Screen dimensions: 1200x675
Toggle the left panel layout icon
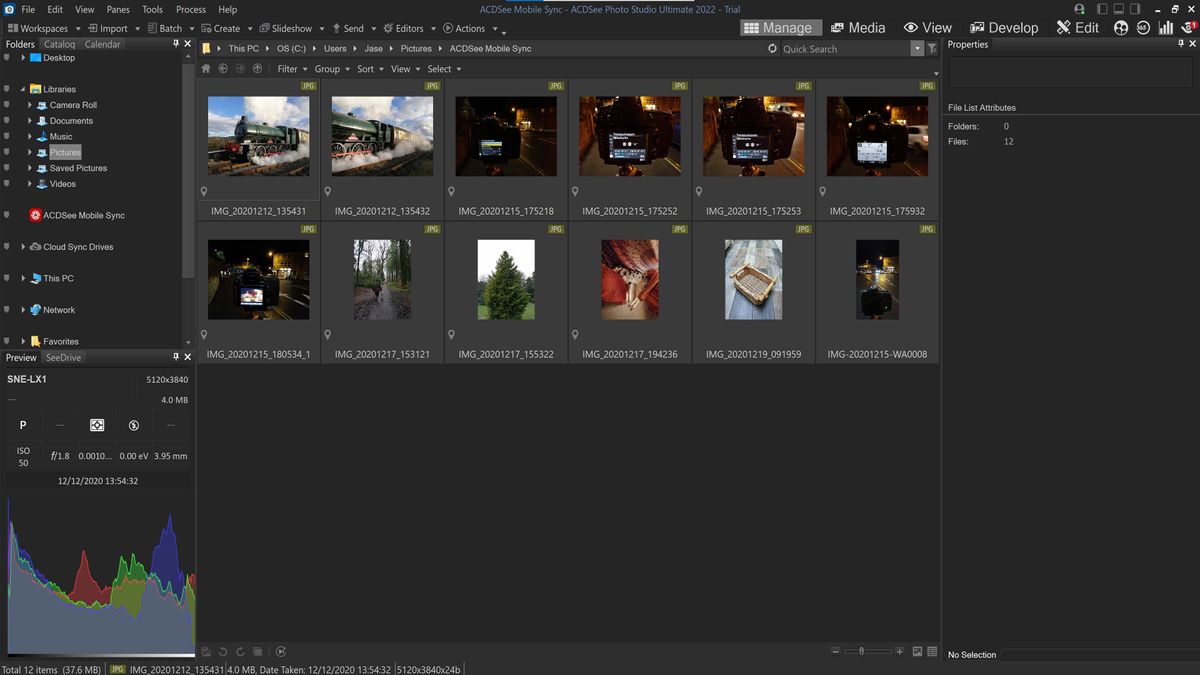[1102, 9]
